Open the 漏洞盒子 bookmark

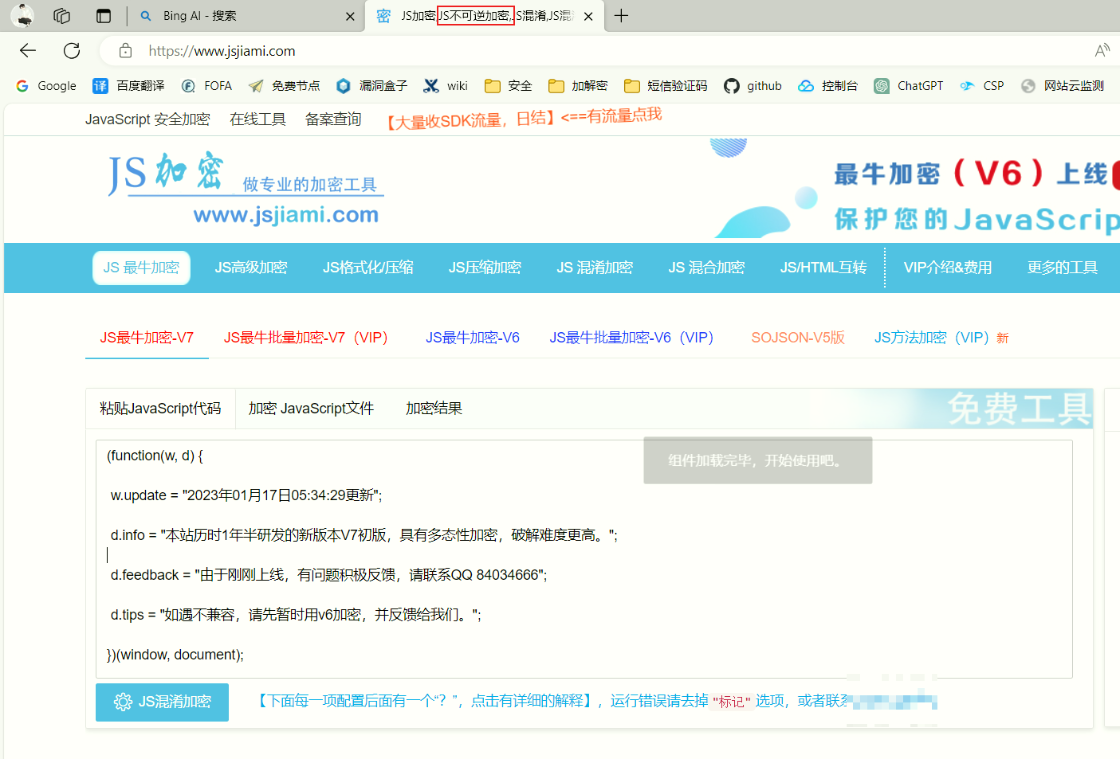pyautogui.click(x=371, y=86)
